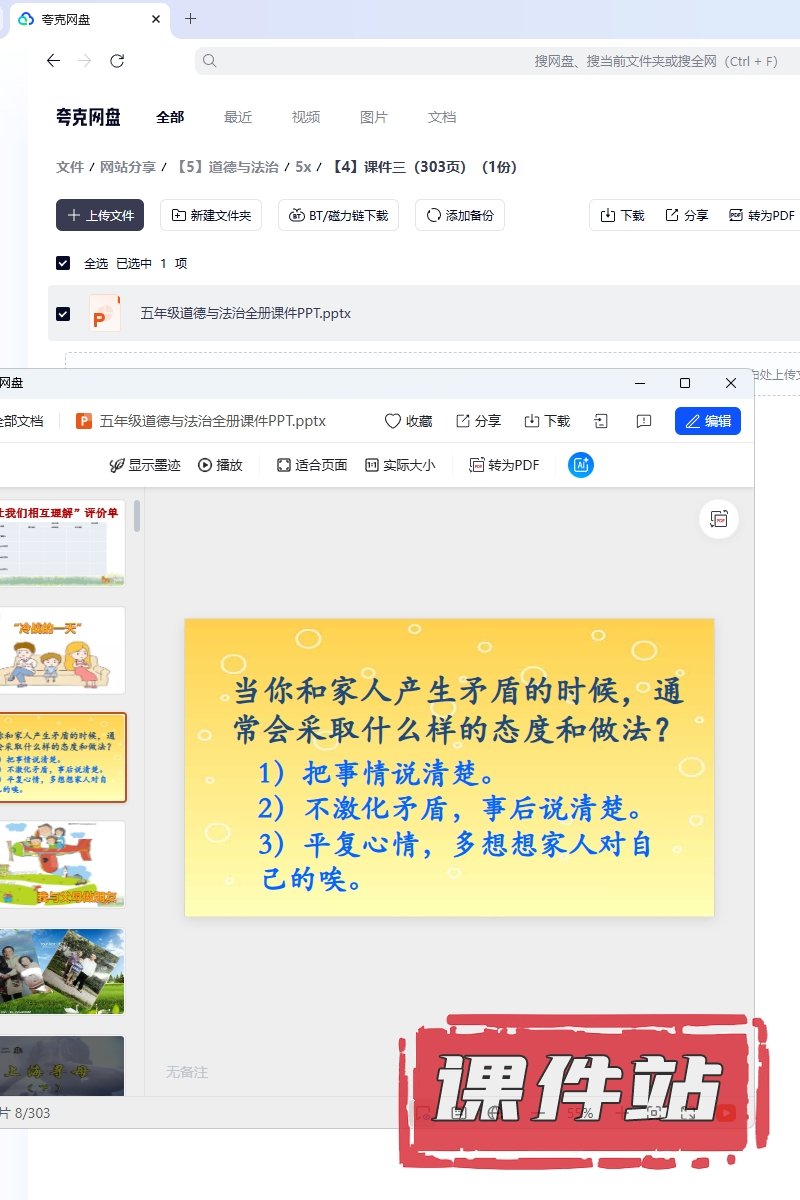Click the AI assistant icon in viewer toolbar
This screenshot has width=800, height=1200.
(x=581, y=465)
